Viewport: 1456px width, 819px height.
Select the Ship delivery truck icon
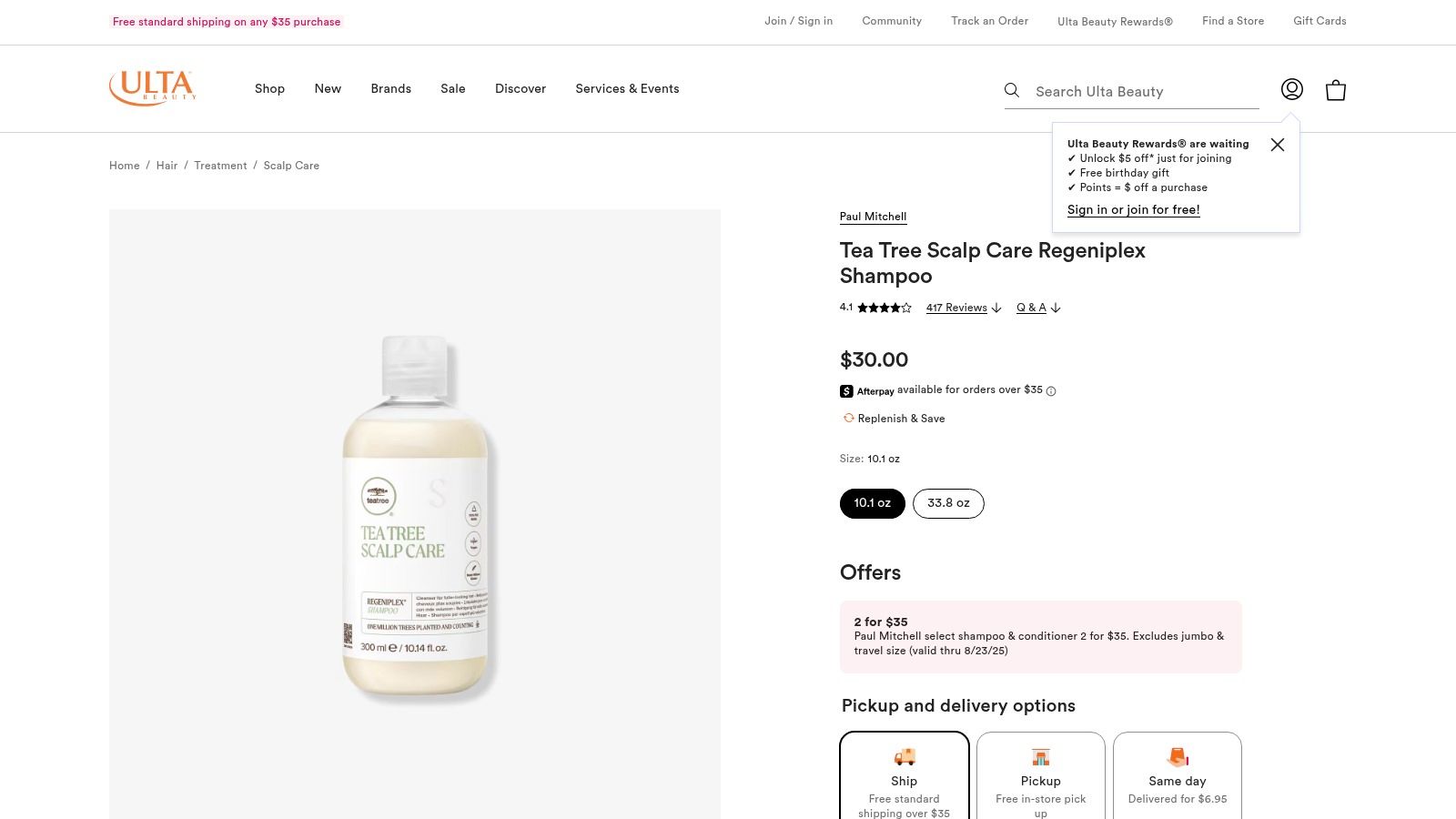point(903,756)
